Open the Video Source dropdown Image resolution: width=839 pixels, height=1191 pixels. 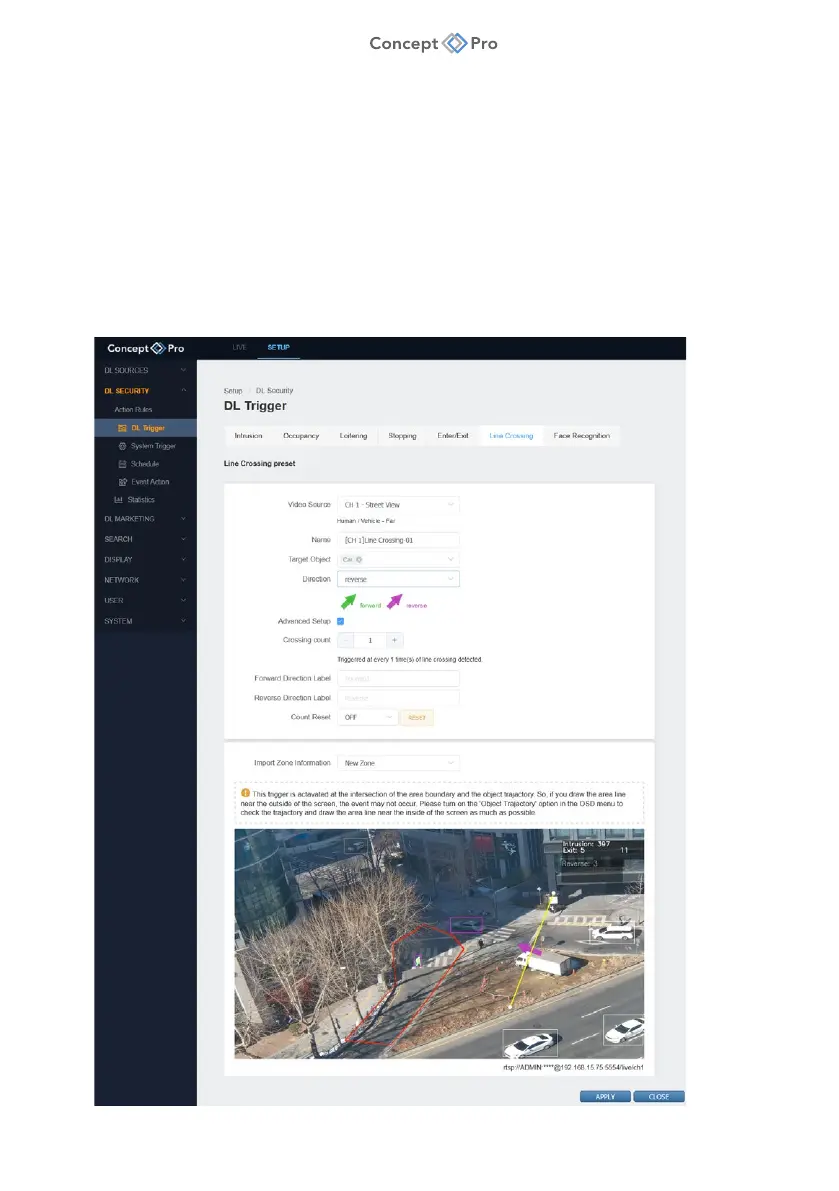397,505
